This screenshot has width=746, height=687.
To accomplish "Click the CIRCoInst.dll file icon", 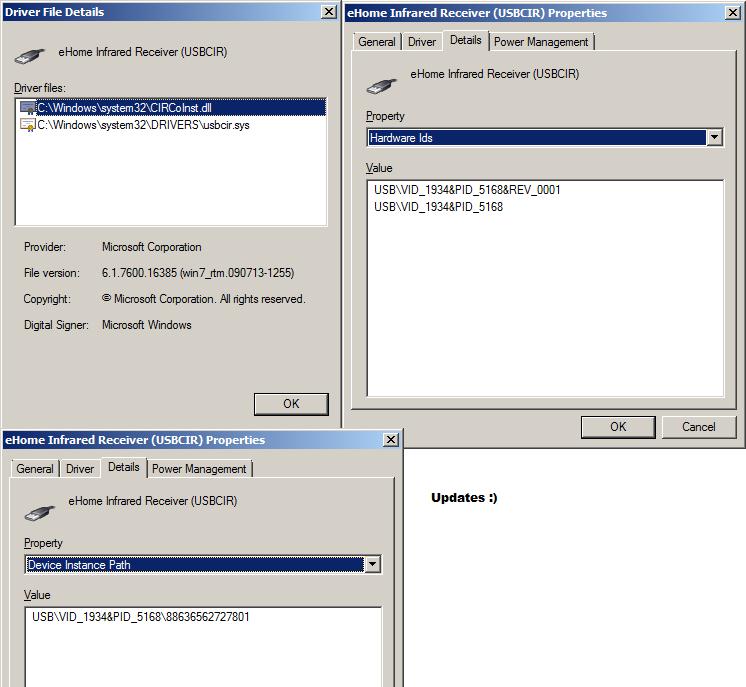I will pyautogui.click(x=28, y=107).
